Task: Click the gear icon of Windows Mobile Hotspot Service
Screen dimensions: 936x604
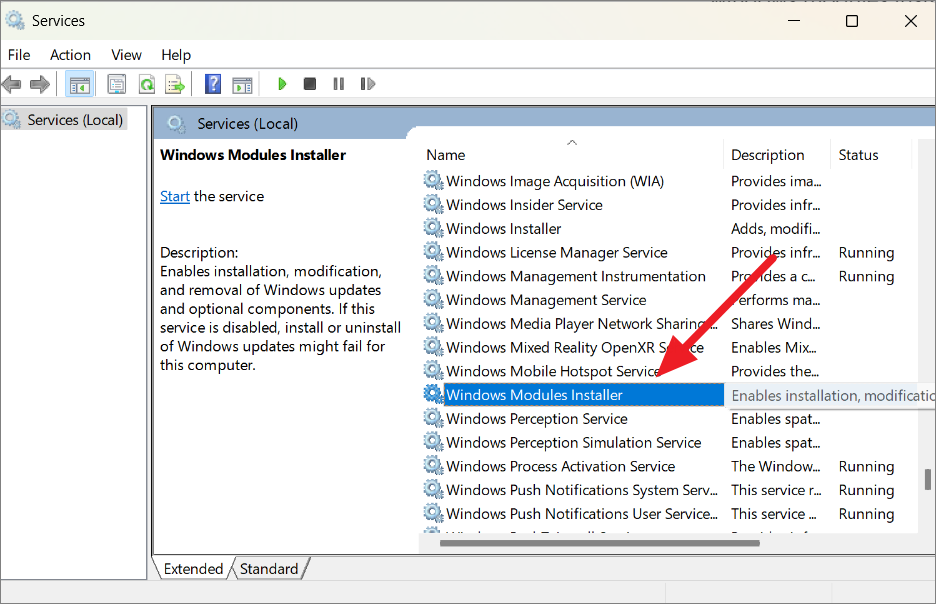Action: 433,371
